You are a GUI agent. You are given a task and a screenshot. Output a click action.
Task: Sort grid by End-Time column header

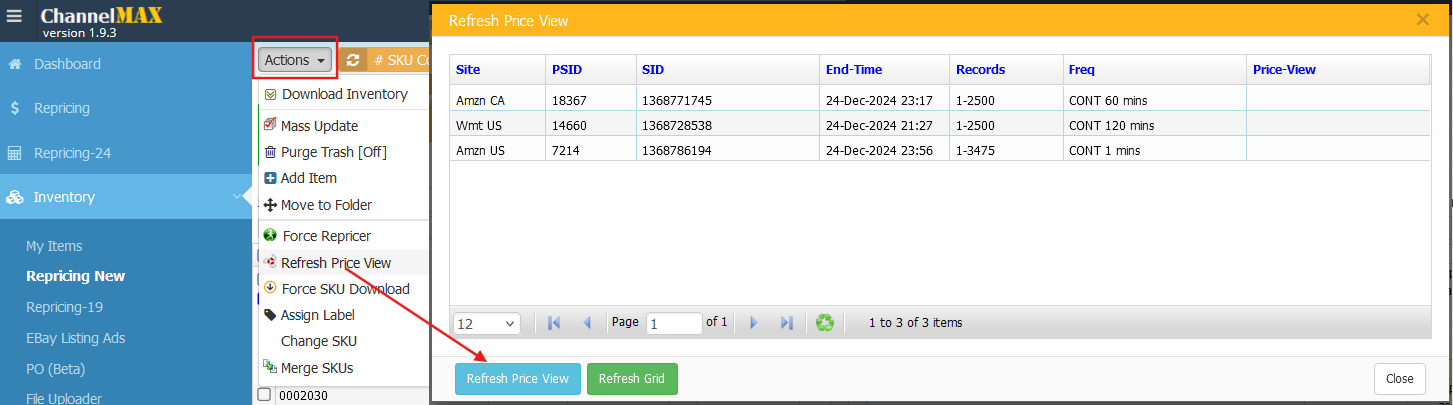pos(853,70)
